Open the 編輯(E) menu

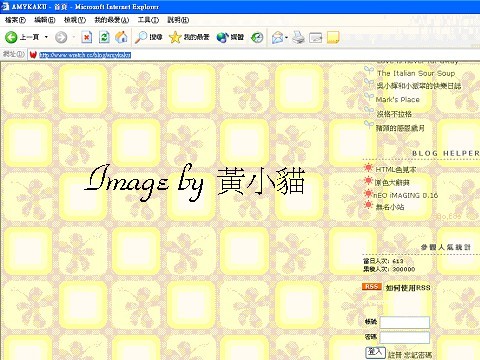45,20
